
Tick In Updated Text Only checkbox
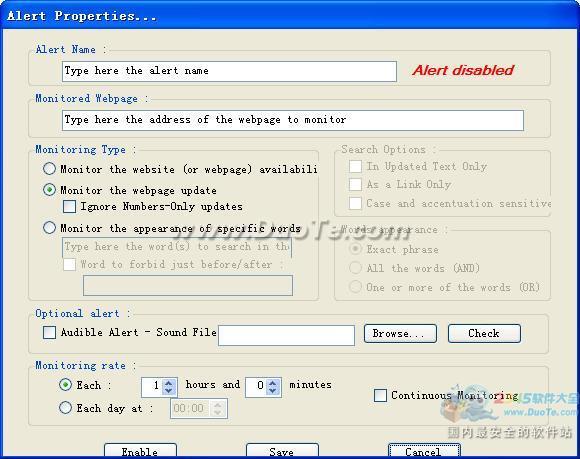355,166
